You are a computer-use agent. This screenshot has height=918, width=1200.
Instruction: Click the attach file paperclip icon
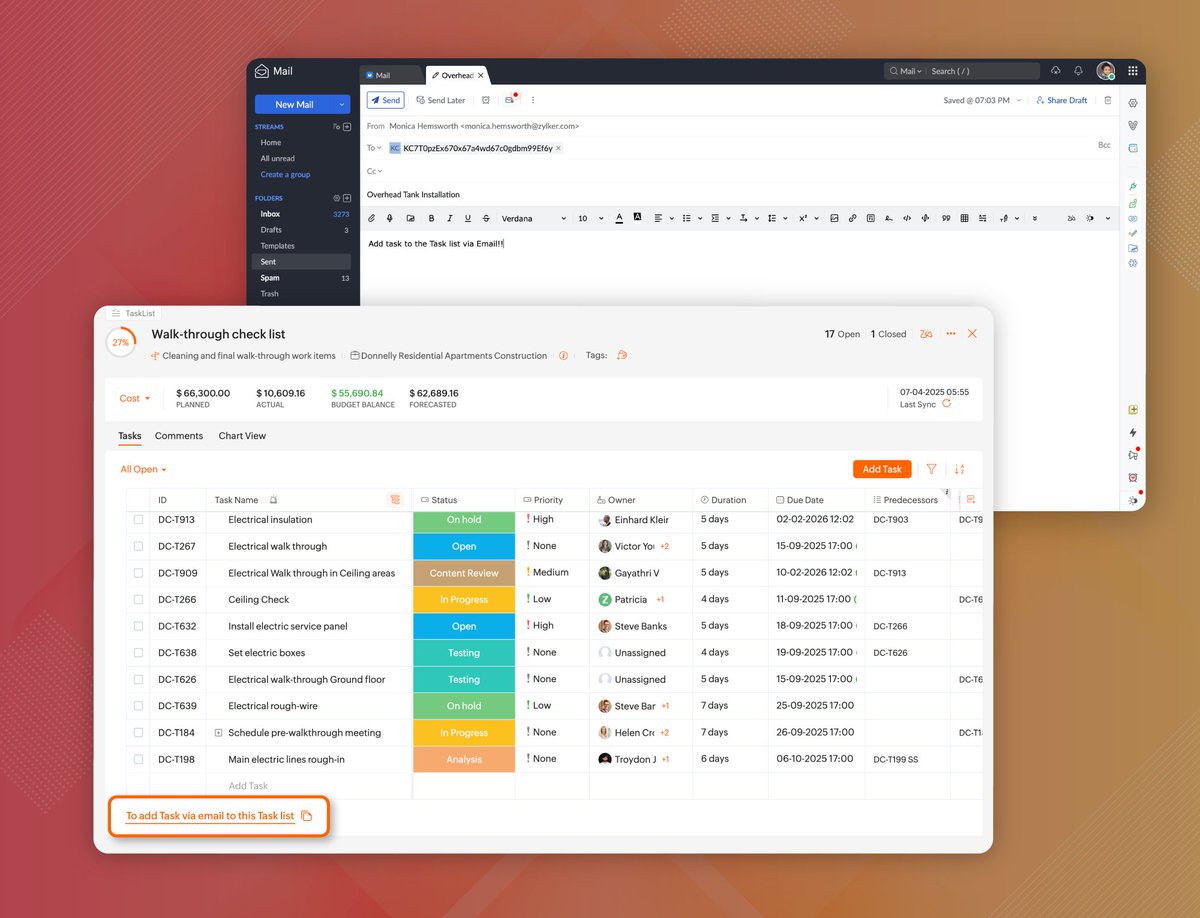[371, 218]
